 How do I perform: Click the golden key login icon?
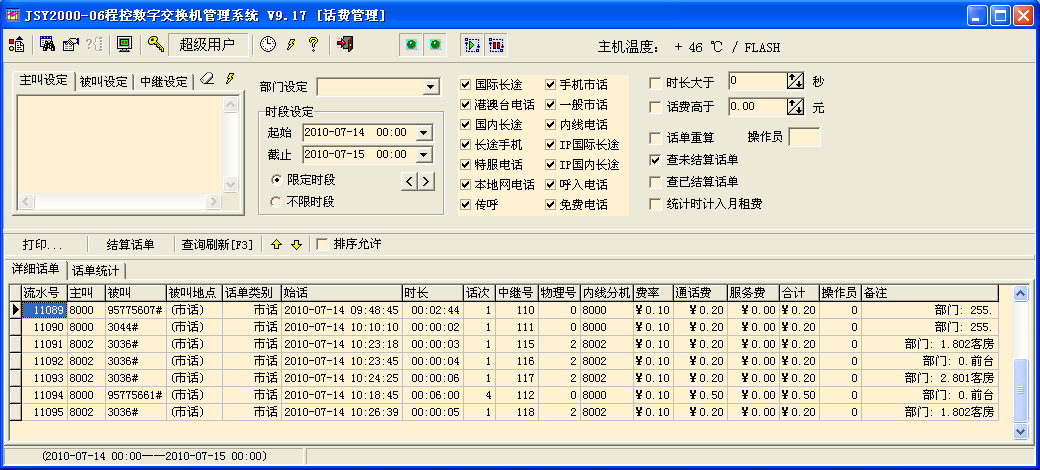pyautogui.click(x=155, y=44)
